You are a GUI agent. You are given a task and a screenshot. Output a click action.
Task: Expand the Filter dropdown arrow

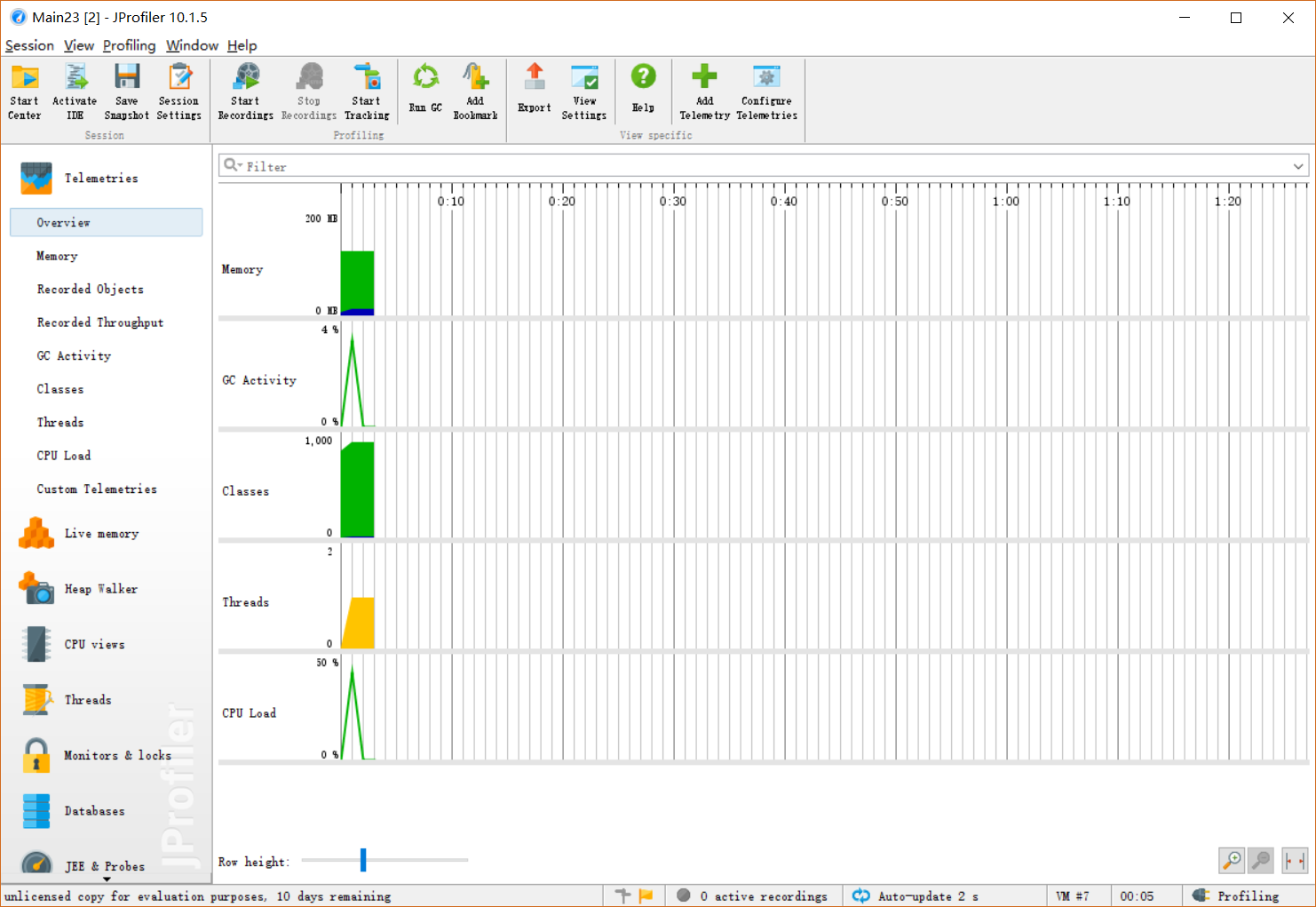1298,166
